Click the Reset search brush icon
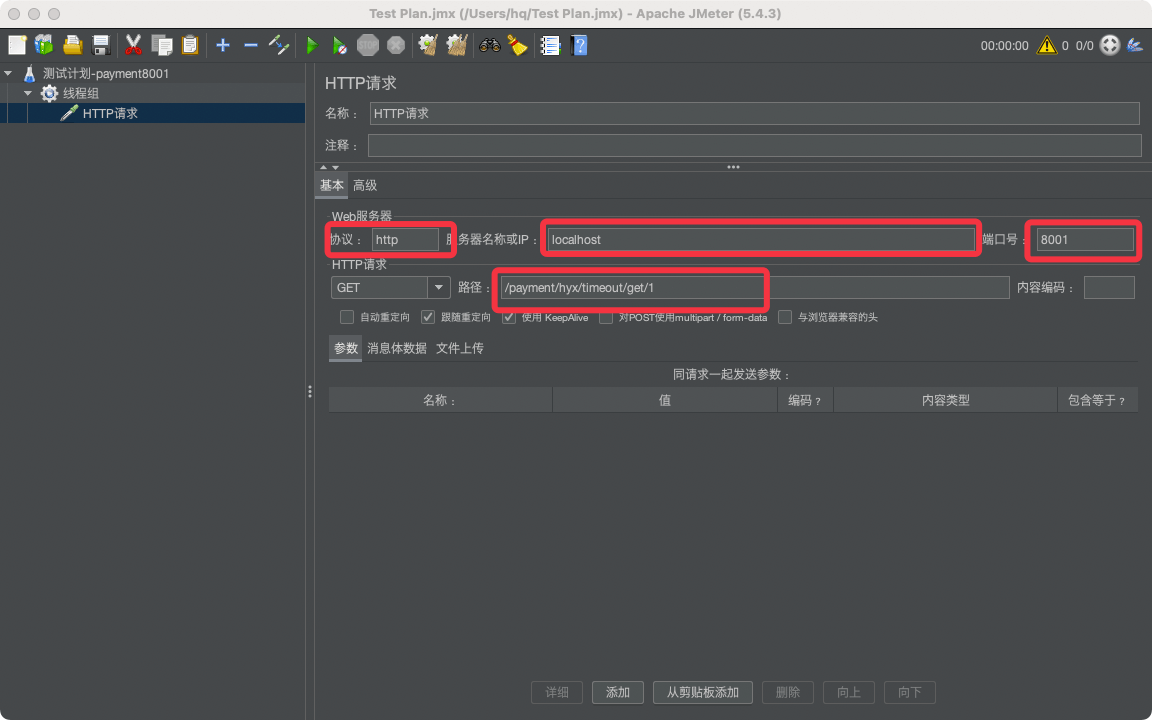1152x720 pixels. [518, 46]
